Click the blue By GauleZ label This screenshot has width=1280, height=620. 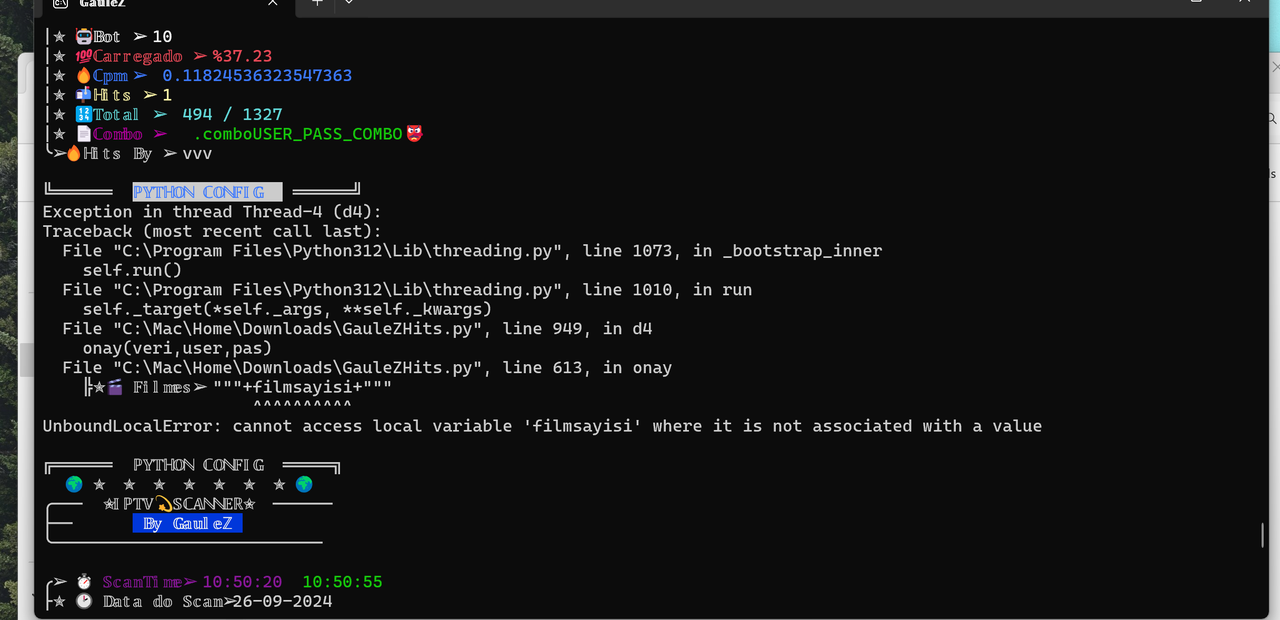[188, 524]
